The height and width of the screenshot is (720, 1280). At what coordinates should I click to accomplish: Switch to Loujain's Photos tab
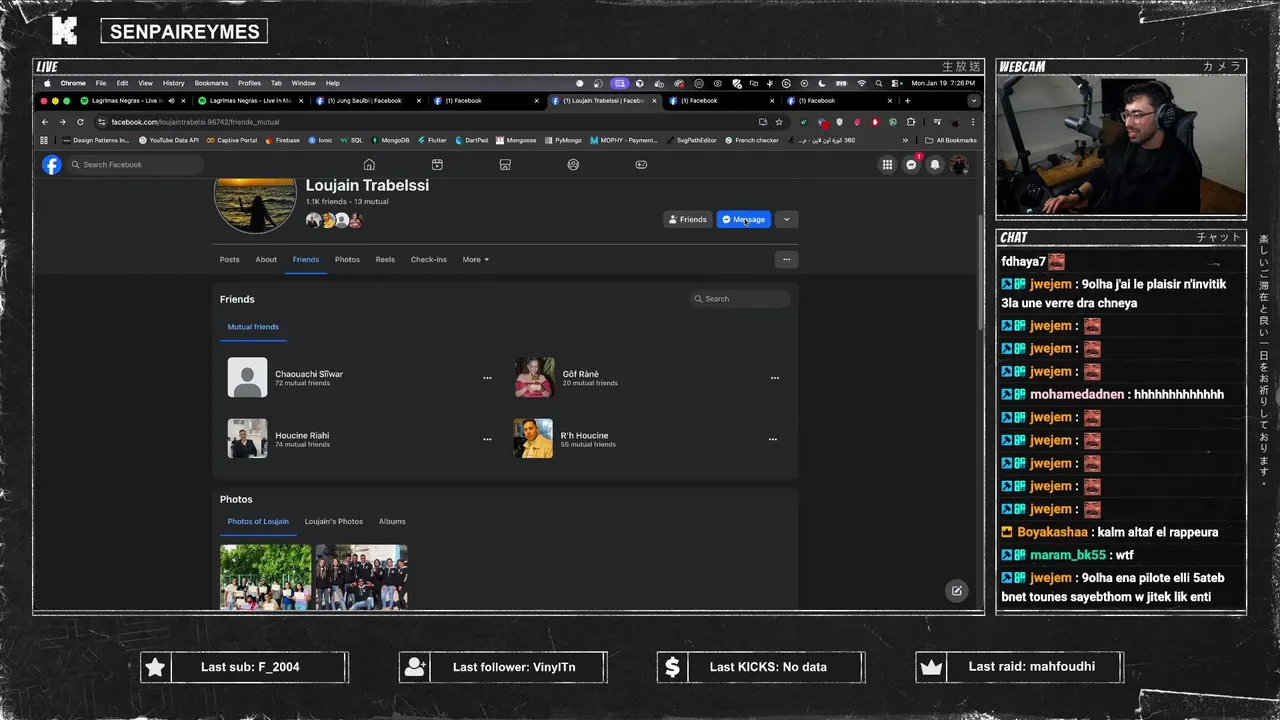pyautogui.click(x=334, y=521)
